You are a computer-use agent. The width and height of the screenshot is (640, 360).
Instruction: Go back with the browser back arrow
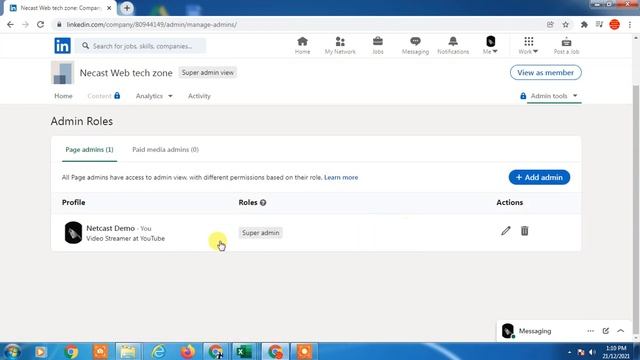click(11, 24)
